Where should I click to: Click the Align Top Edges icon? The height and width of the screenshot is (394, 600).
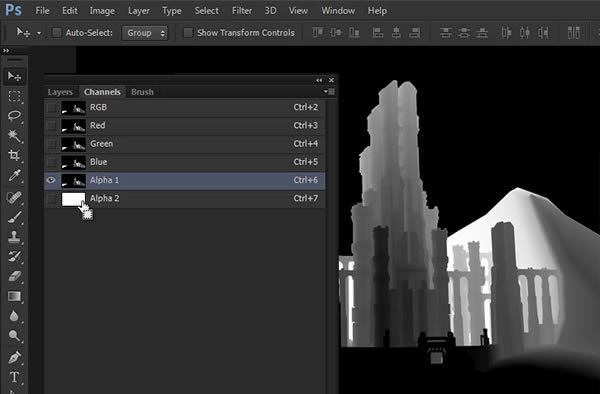point(317,33)
